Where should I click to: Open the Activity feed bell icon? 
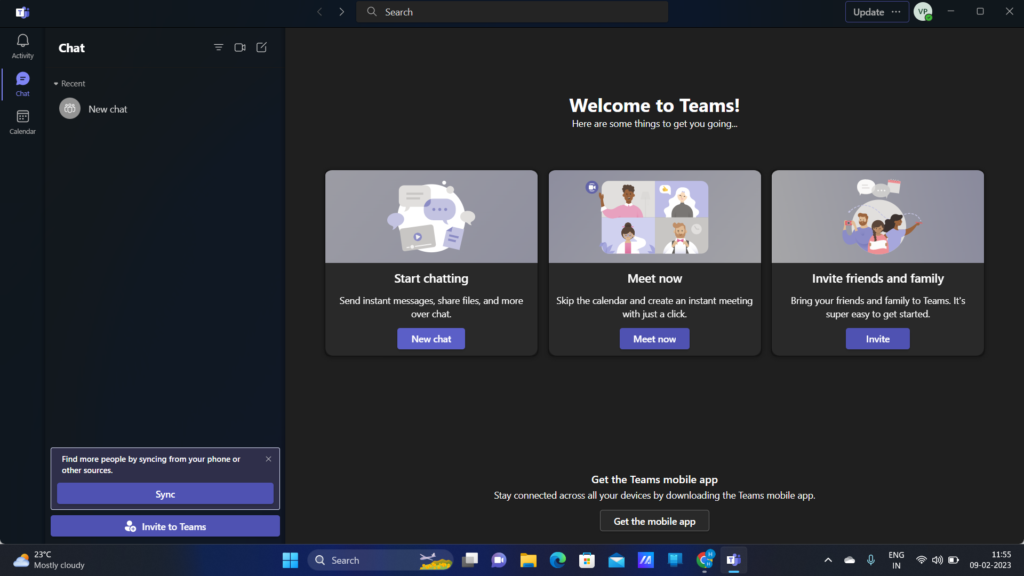point(22,46)
